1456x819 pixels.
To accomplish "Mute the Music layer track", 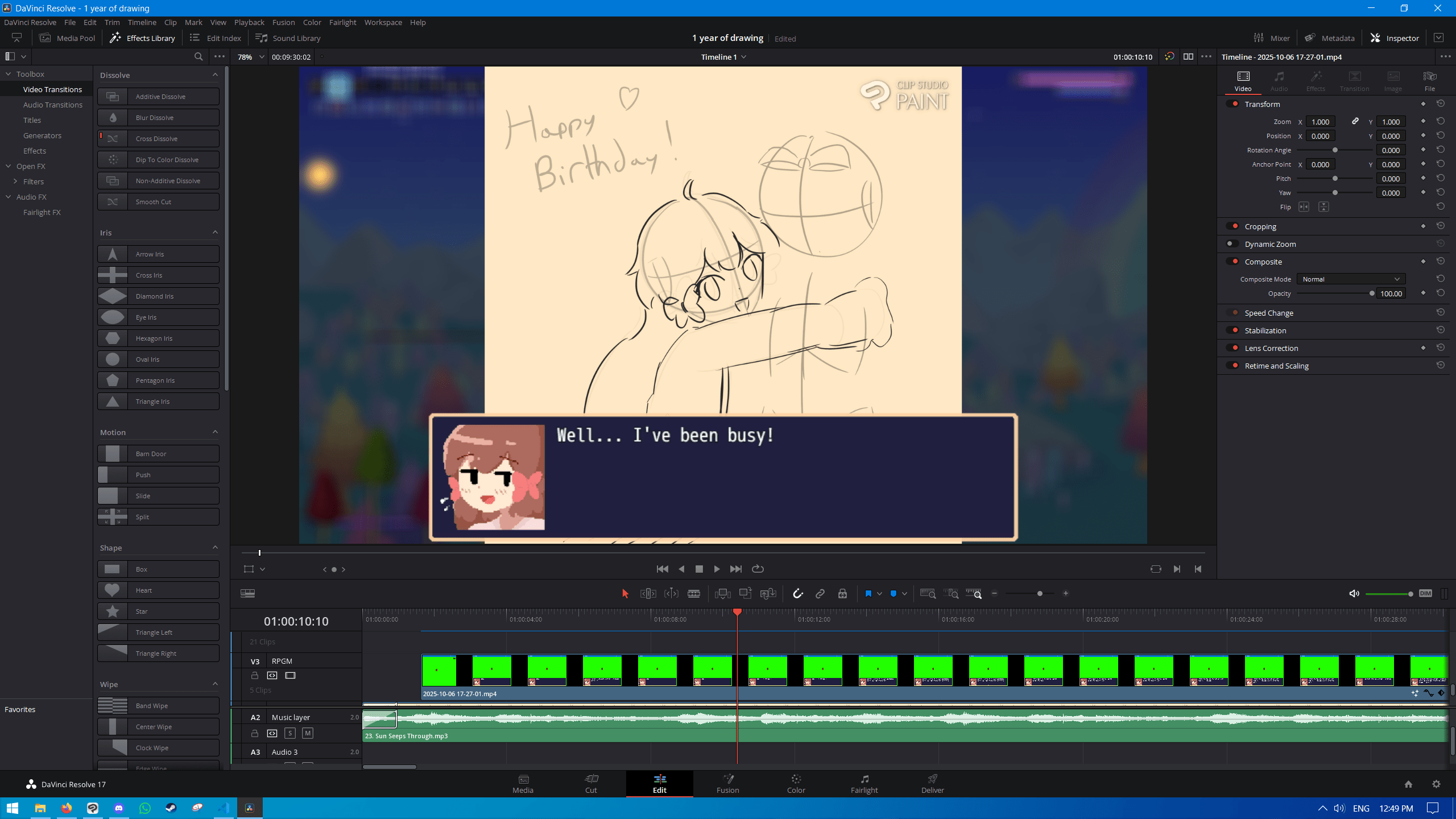I will pos(308,733).
